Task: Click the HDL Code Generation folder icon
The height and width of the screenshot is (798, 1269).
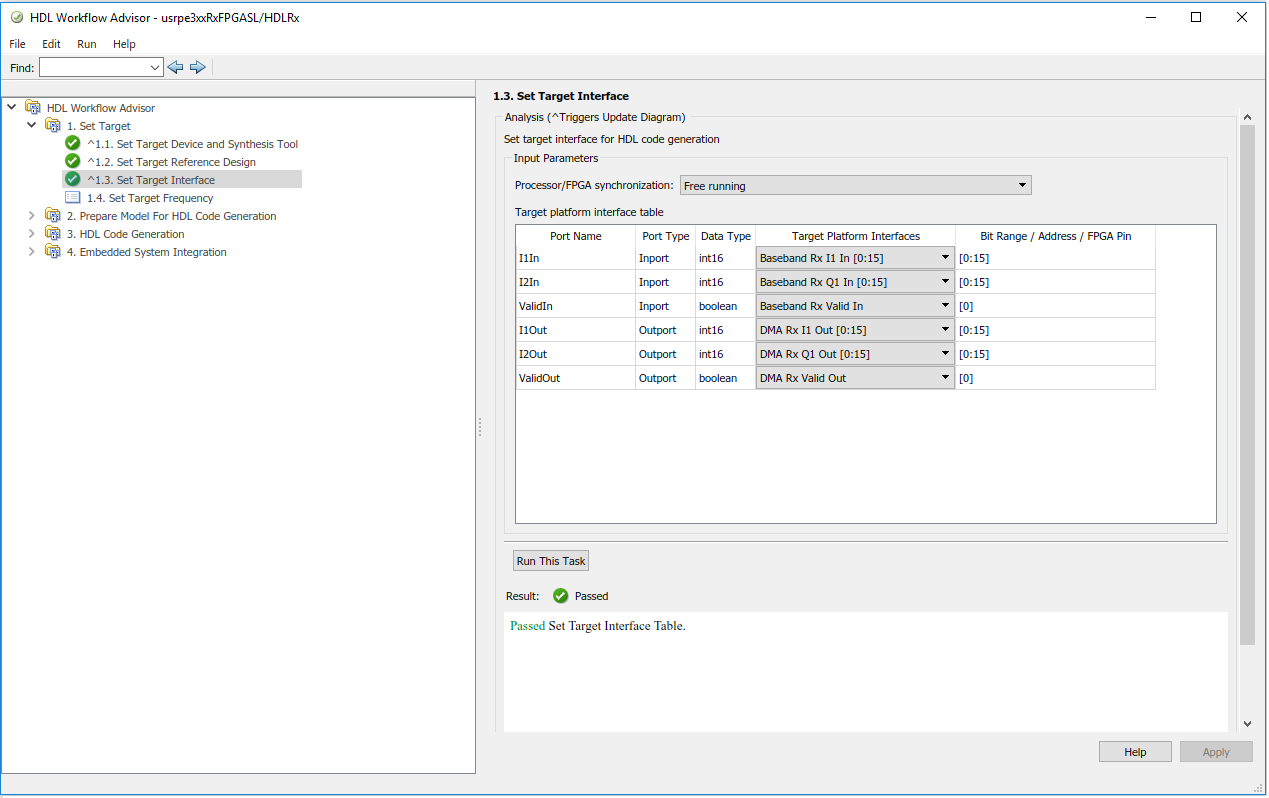Action: [53, 234]
